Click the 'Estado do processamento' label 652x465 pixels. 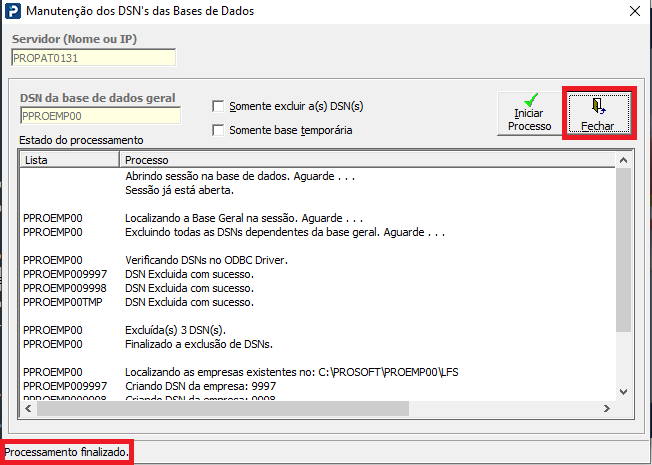82,140
